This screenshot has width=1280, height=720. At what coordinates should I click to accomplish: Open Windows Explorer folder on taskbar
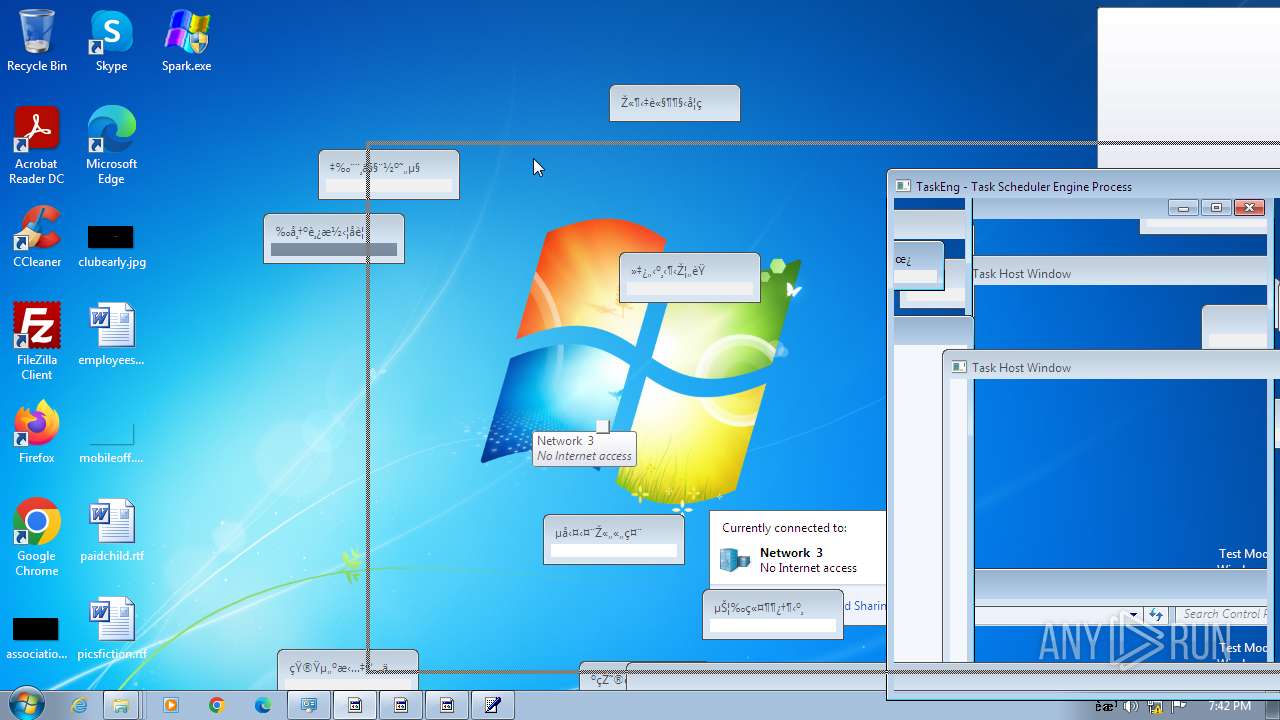(x=120, y=705)
